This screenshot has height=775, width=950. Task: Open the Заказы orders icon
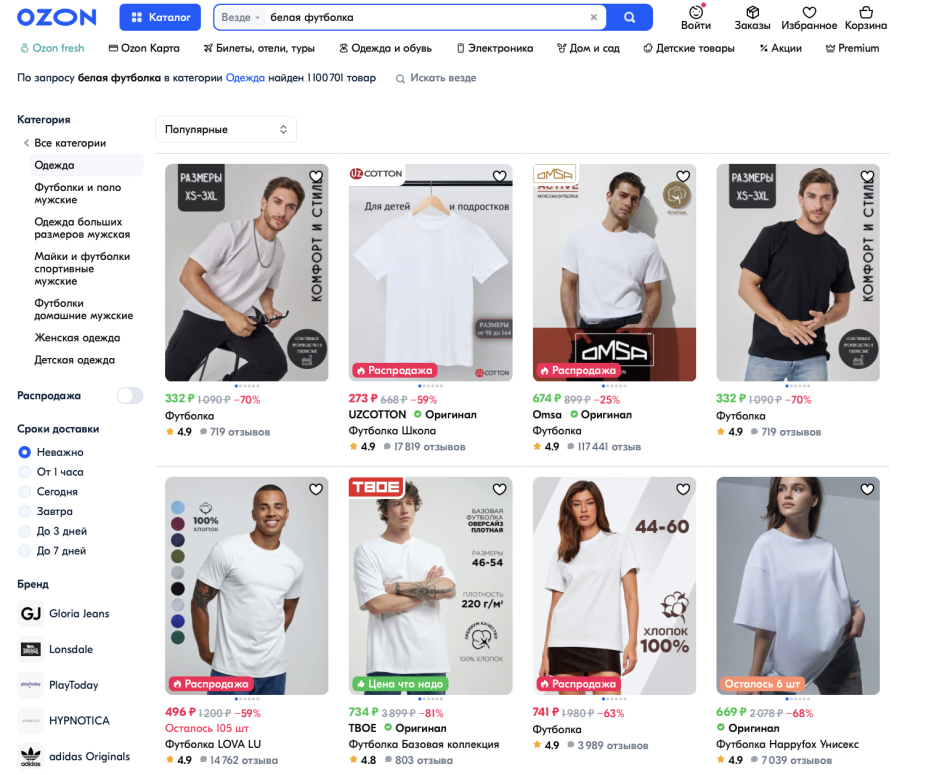[752, 18]
